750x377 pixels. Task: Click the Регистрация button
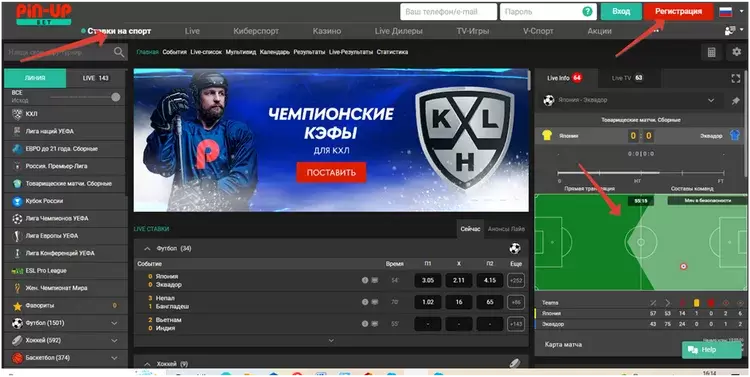[678, 11]
